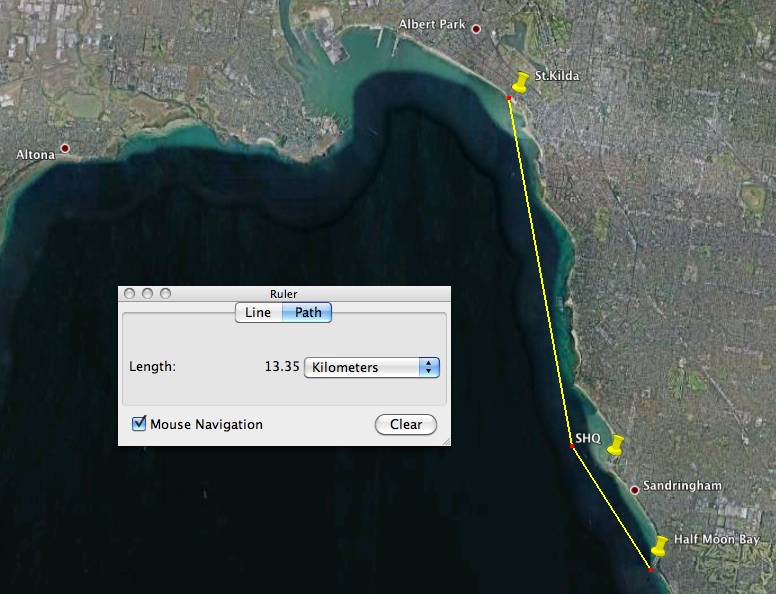This screenshot has width=776, height=594.
Task: Click the Altona red place dot
Action: point(65,148)
